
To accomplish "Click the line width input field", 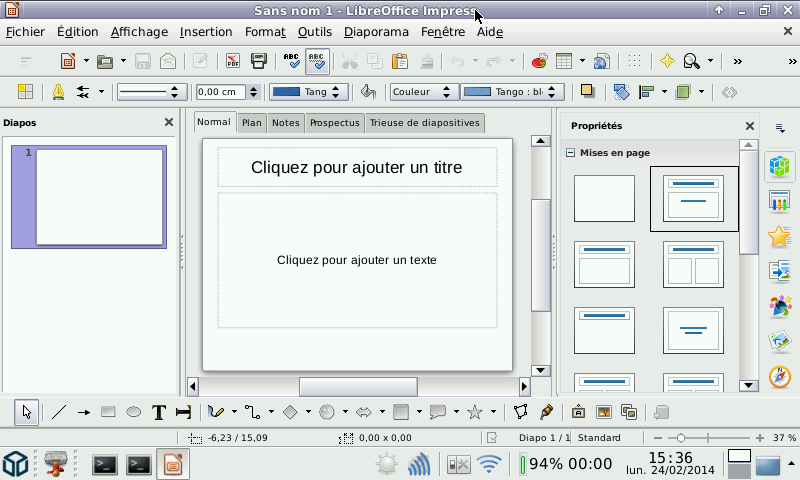I will pyautogui.click(x=221, y=92).
